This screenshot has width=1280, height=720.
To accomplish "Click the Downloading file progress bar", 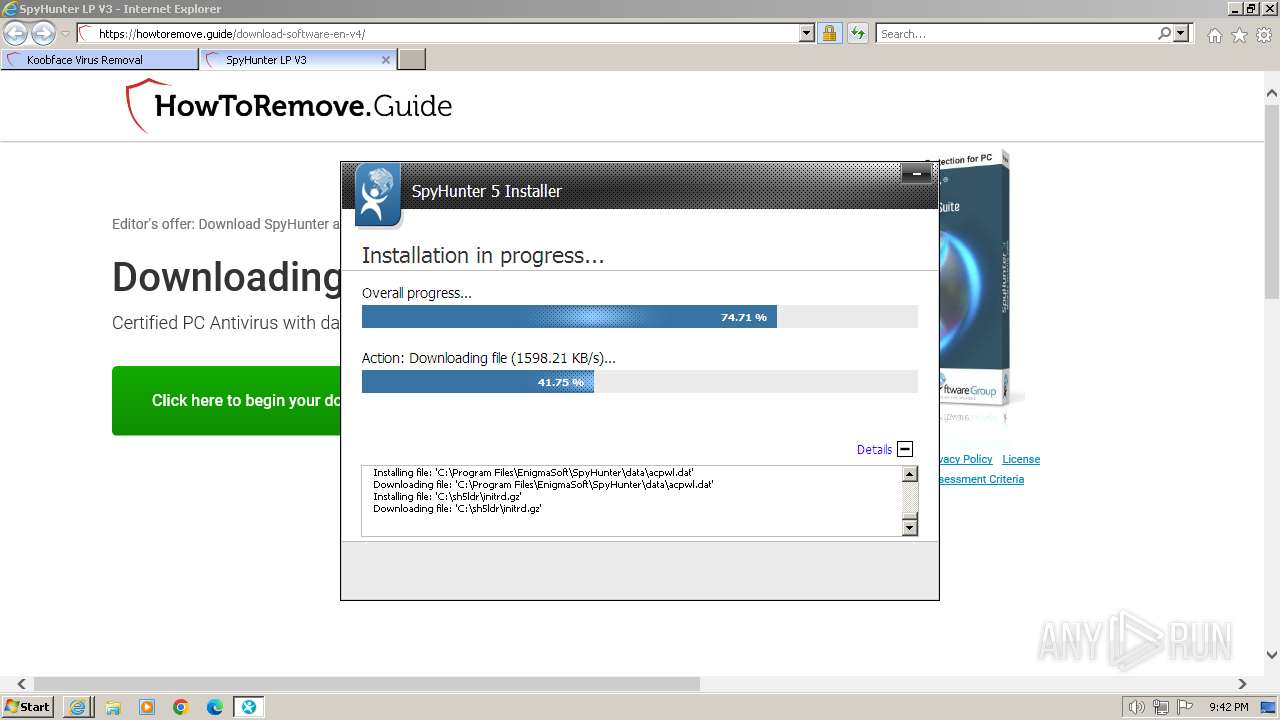I will point(639,382).
